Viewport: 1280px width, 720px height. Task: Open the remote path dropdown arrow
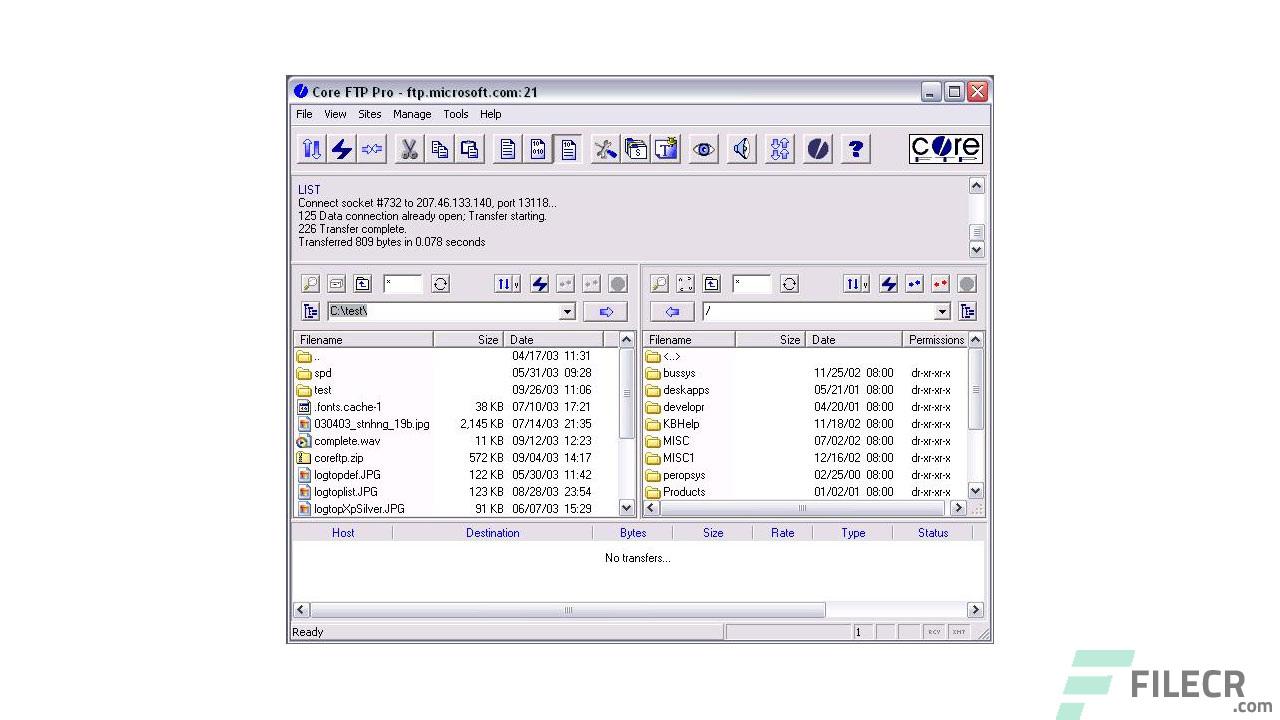point(942,311)
